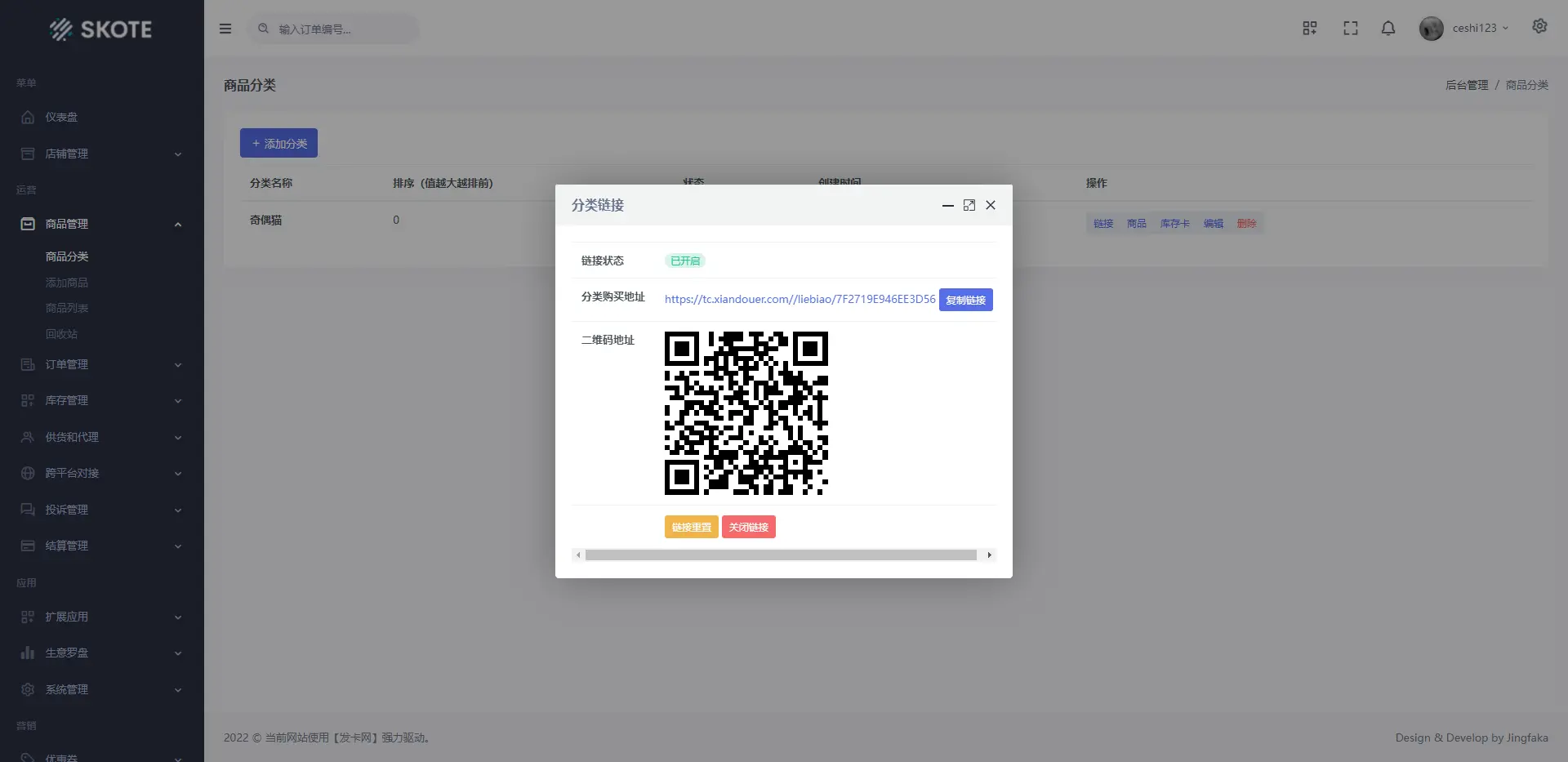This screenshot has height=762, width=1568.
Task: Expand 结算管理 chevron
Action: pos(178,546)
